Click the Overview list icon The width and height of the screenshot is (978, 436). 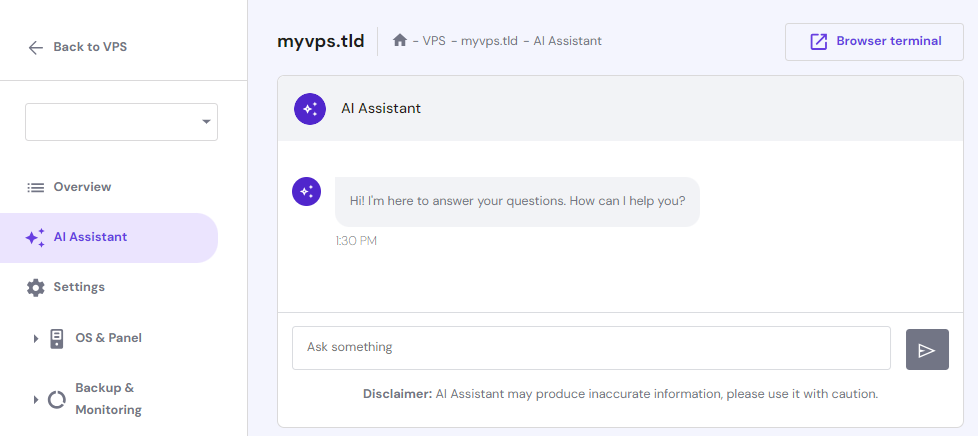tap(36, 187)
